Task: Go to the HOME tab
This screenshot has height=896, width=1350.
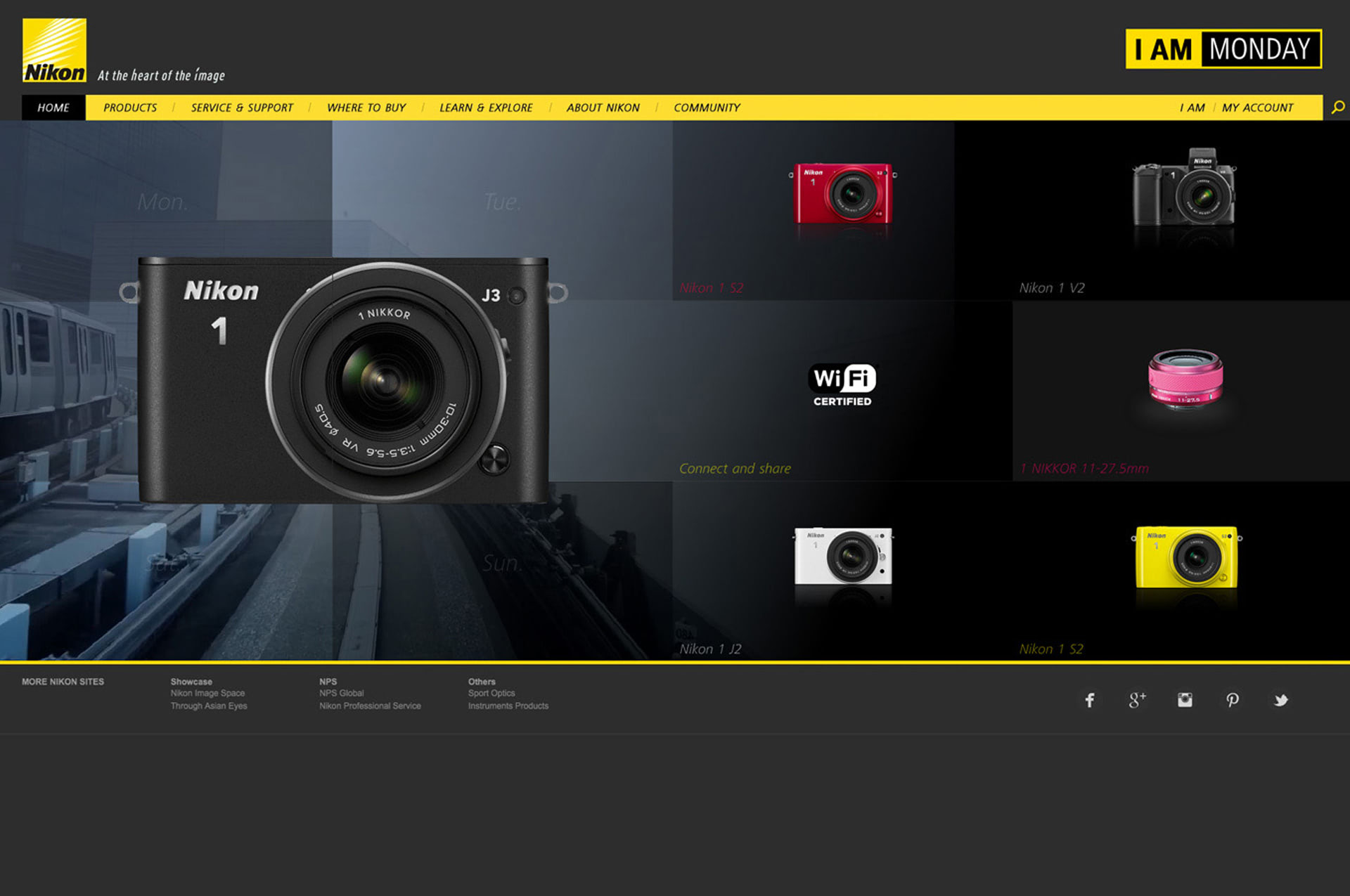Action: click(53, 108)
